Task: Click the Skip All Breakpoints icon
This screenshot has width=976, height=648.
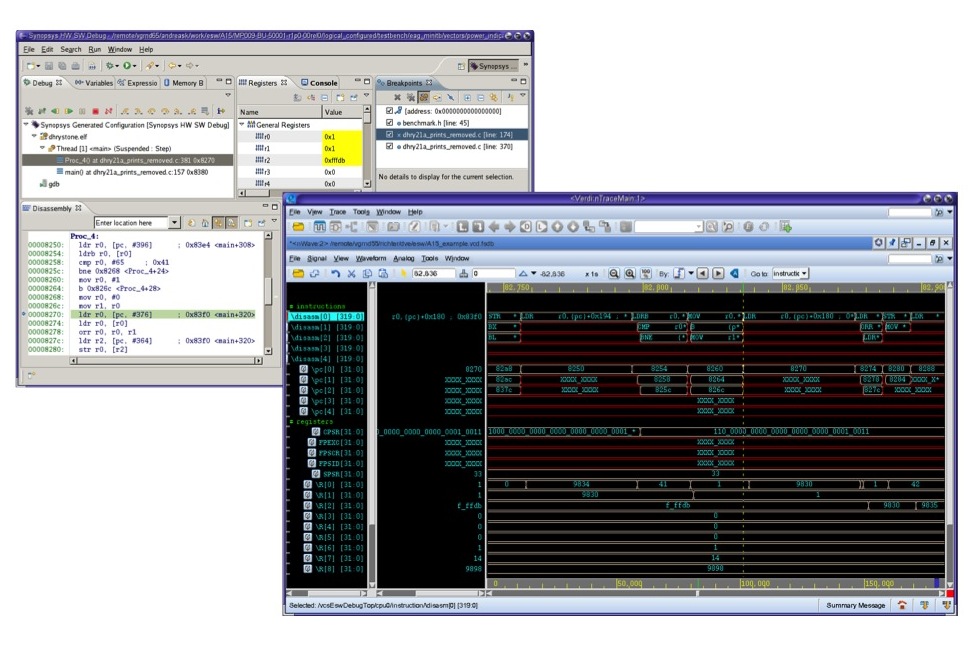Action: (x=451, y=98)
